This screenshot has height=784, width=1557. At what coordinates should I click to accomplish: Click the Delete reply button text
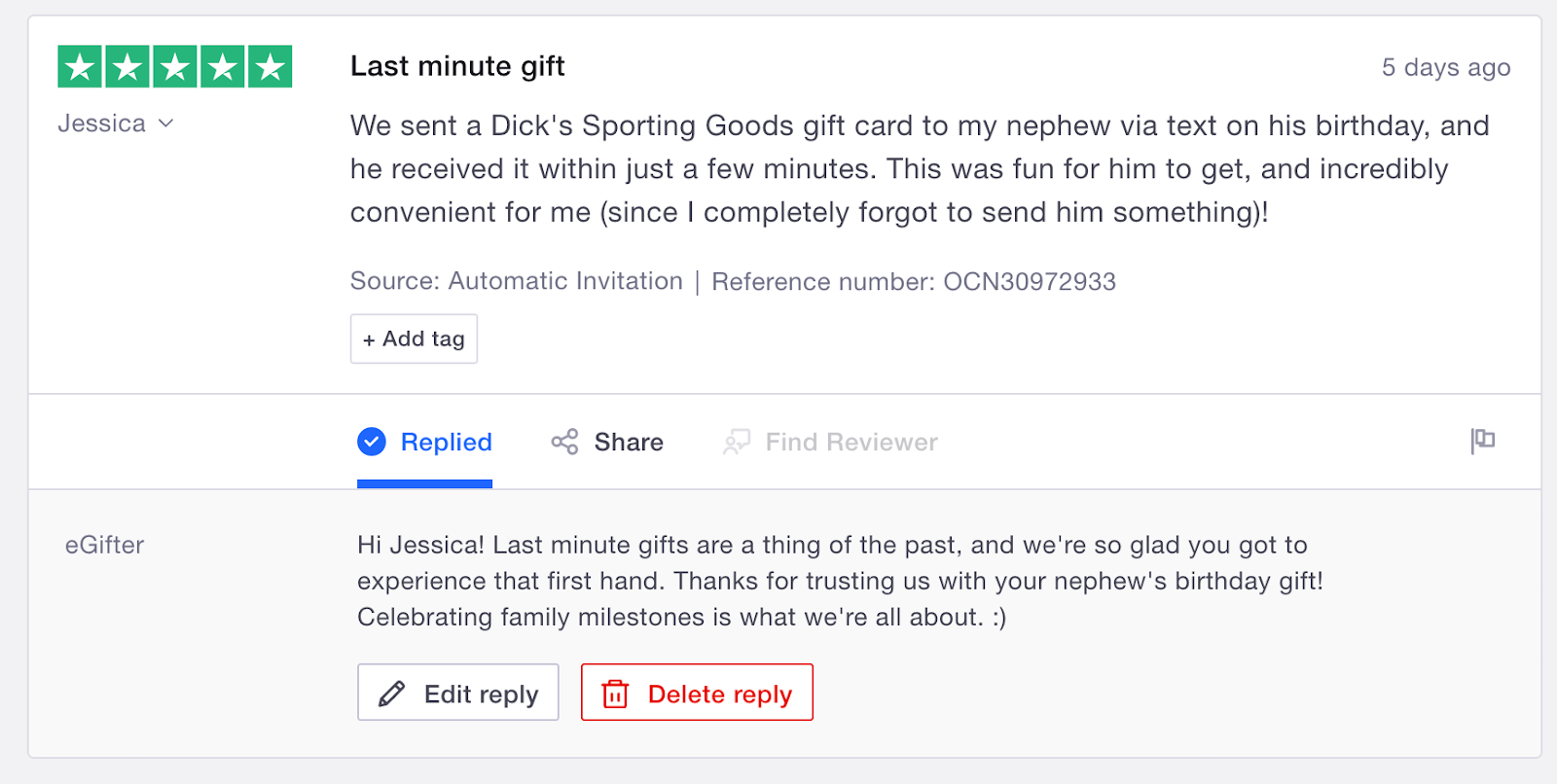click(720, 694)
